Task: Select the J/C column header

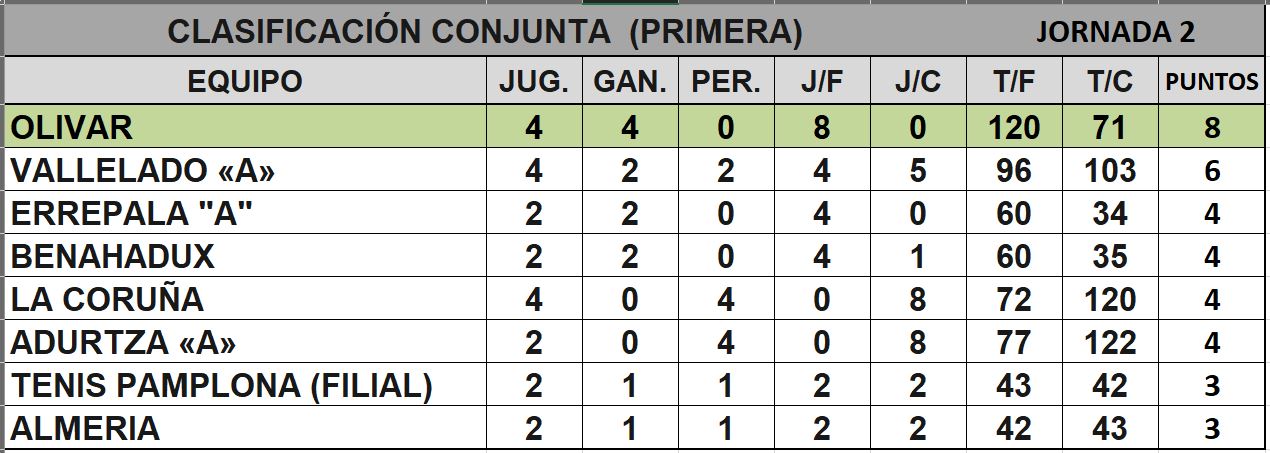Action: tap(918, 81)
